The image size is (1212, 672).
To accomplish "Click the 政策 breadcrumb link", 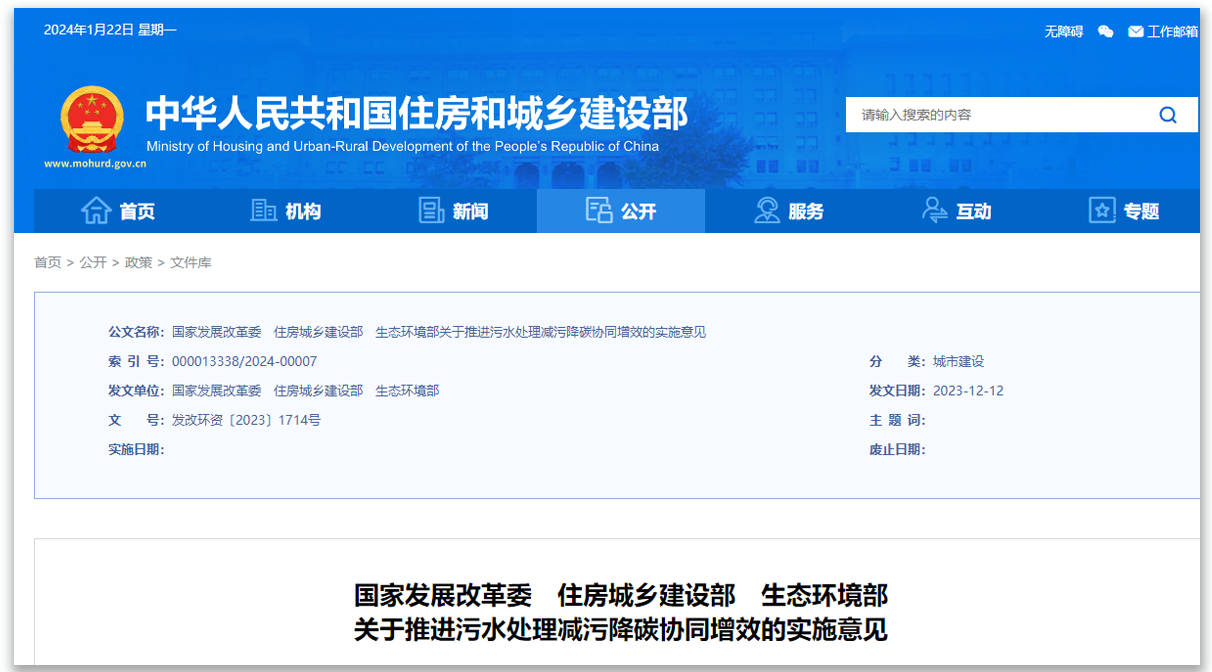I will pyautogui.click(x=138, y=262).
